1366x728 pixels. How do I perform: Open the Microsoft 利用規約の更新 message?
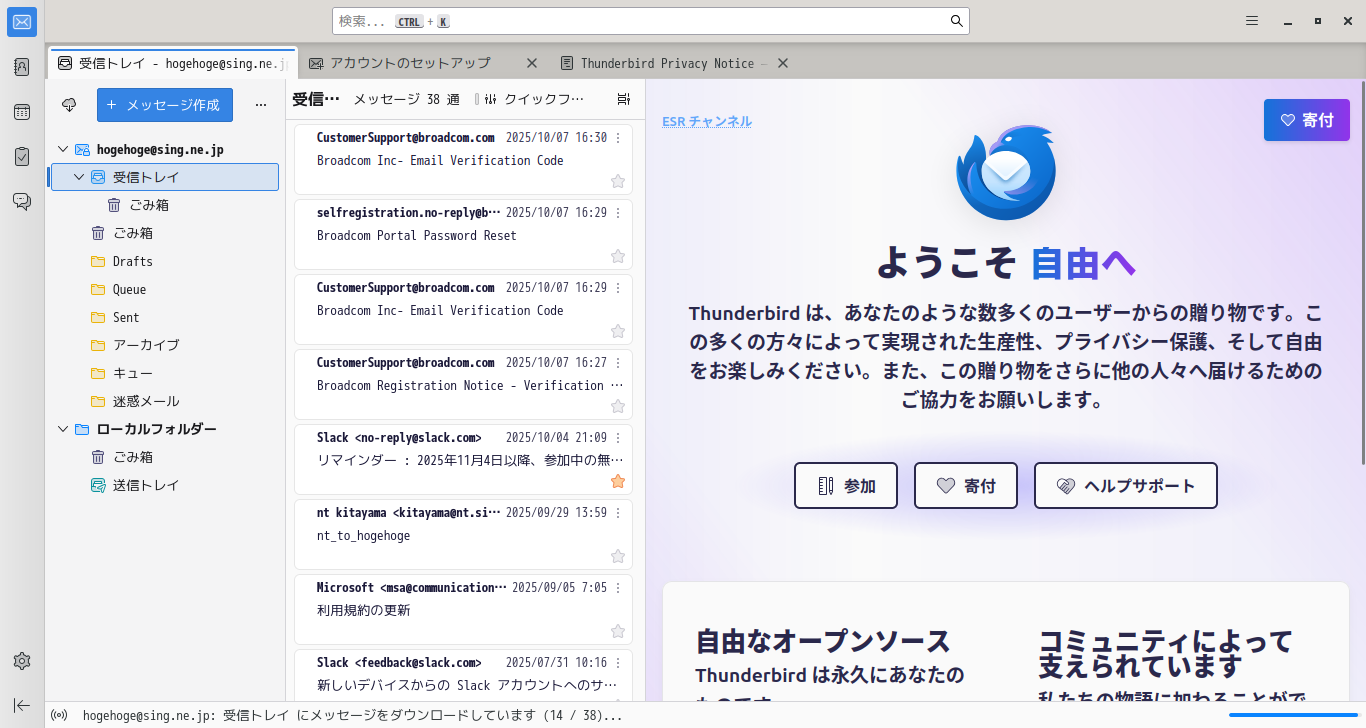coord(463,609)
